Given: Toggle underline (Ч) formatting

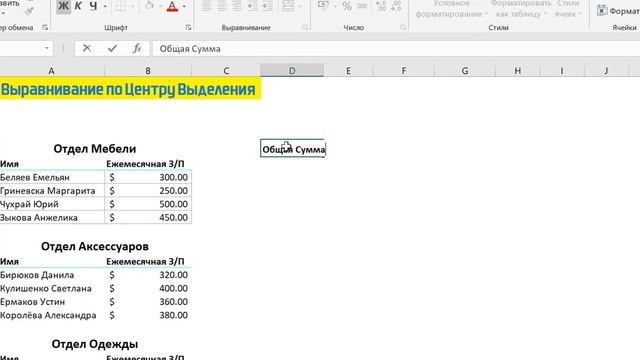Looking at the screenshot, I should tap(93, 6).
